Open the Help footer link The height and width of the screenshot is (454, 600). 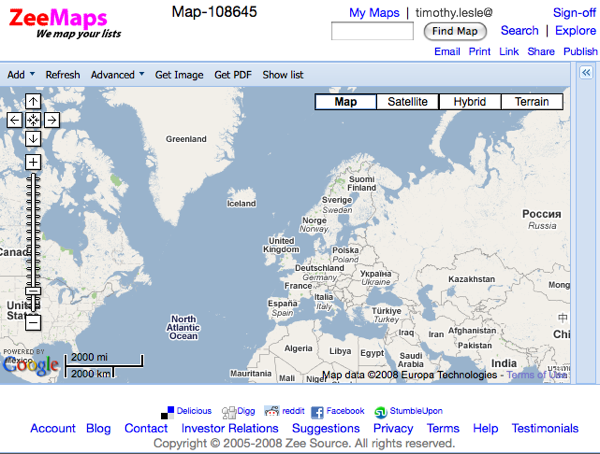[485, 428]
